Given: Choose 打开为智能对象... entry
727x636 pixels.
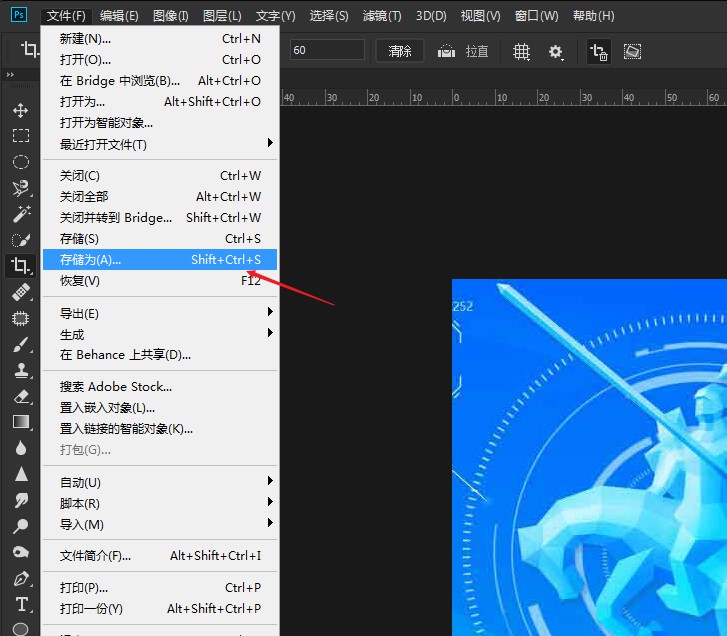Looking at the screenshot, I should pos(160,123).
